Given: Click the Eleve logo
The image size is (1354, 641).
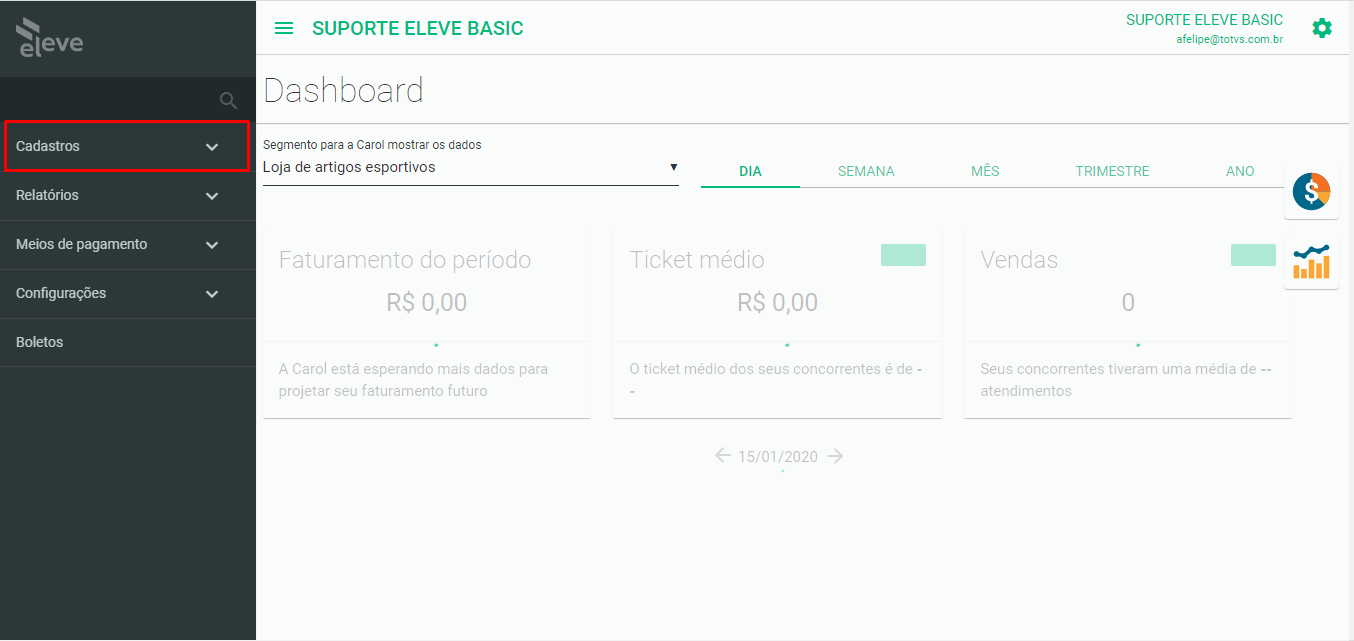Looking at the screenshot, I should coord(50,38).
